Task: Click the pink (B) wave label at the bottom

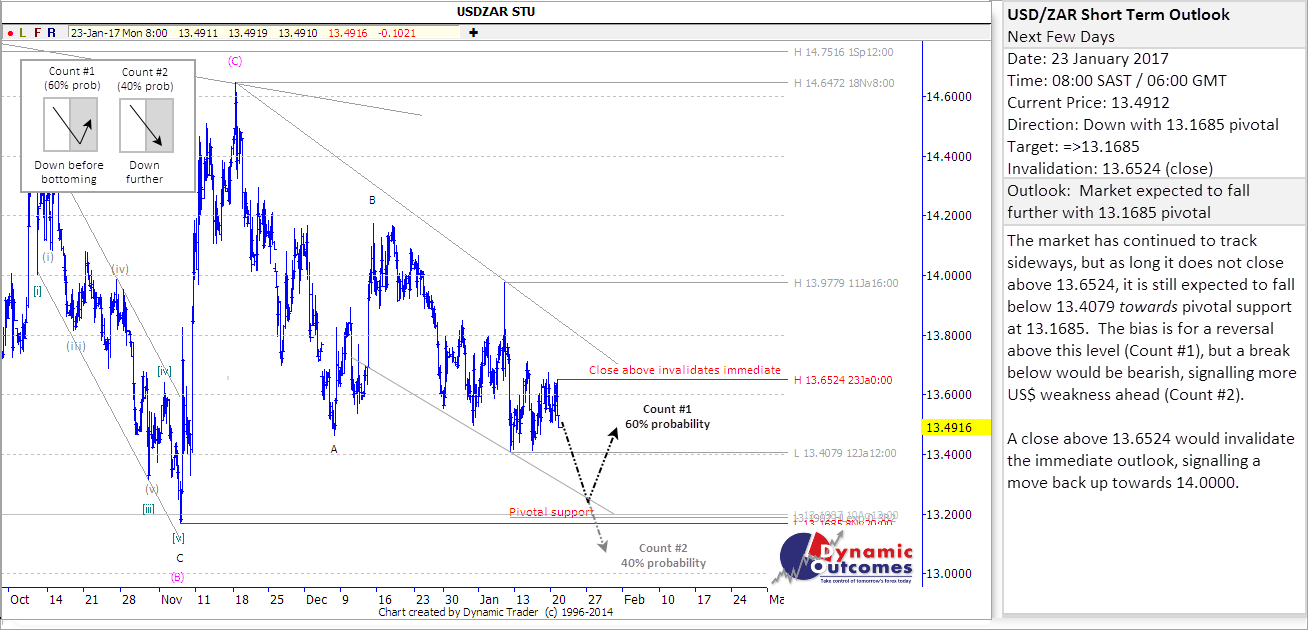Action: (177, 577)
